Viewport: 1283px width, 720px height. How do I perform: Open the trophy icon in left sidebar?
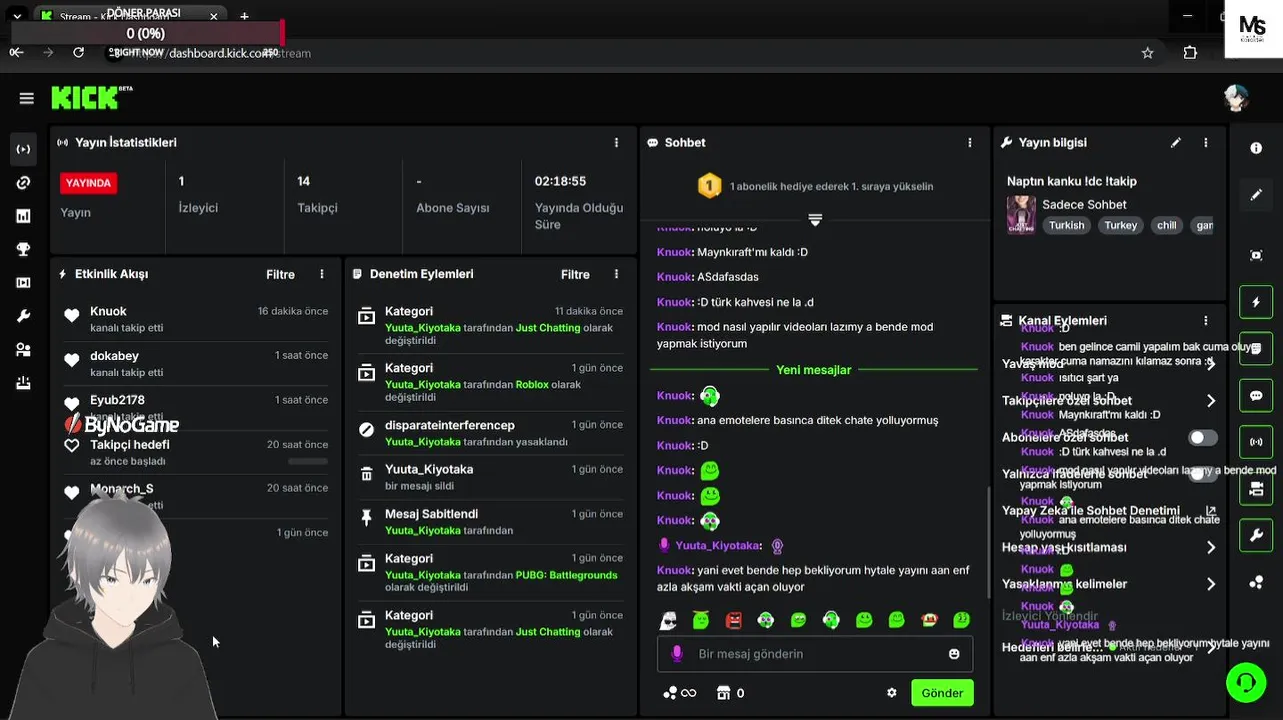point(23,249)
